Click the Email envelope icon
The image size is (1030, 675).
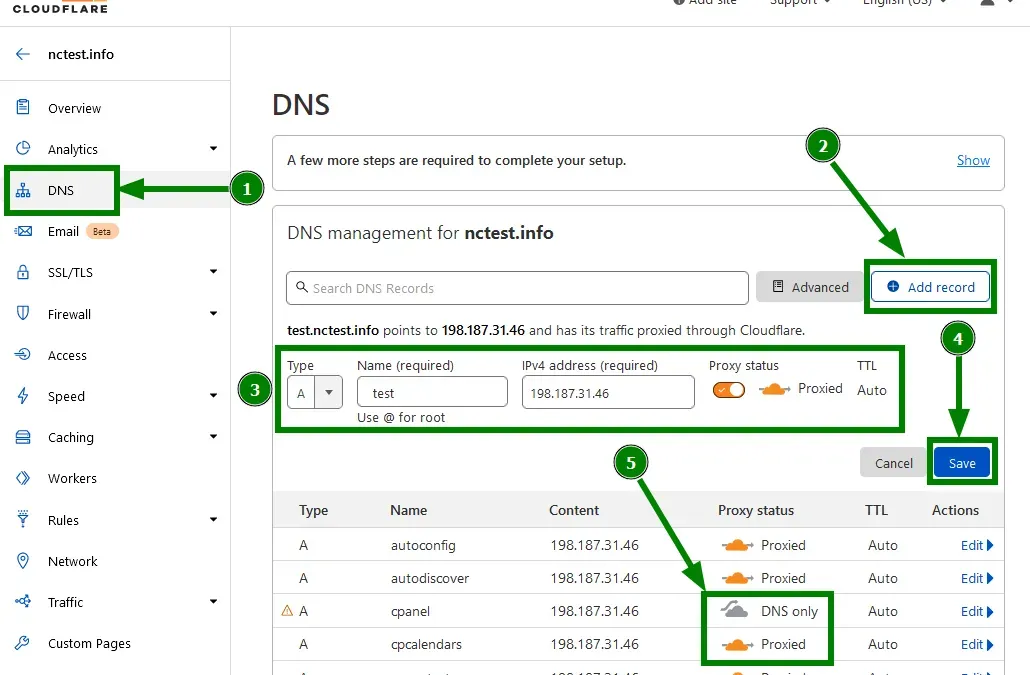[x=23, y=231]
